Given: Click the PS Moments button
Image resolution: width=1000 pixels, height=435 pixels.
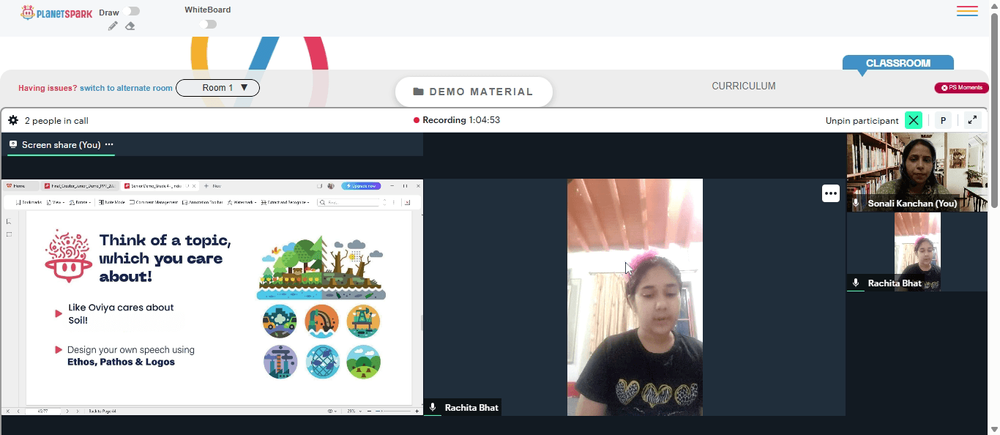Looking at the screenshot, I should (x=961, y=88).
